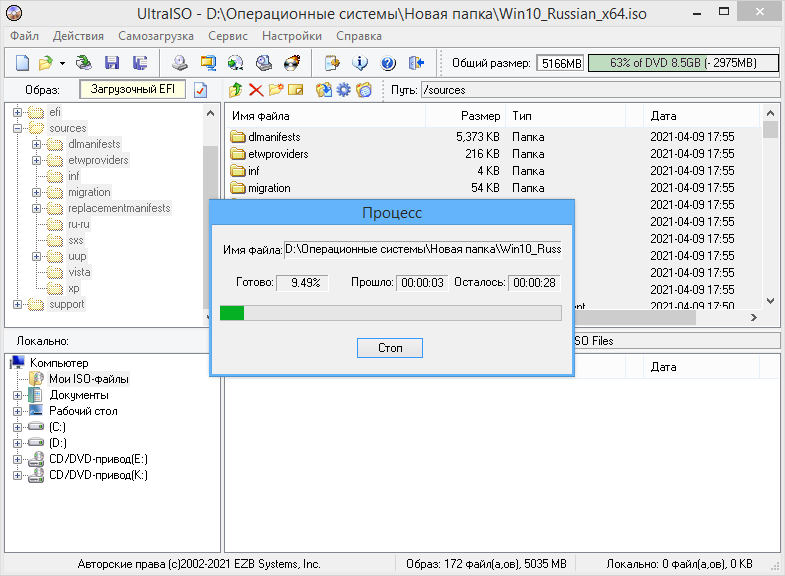Open the Действия menu
785x576 pixels.
pyautogui.click(x=79, y=36)
